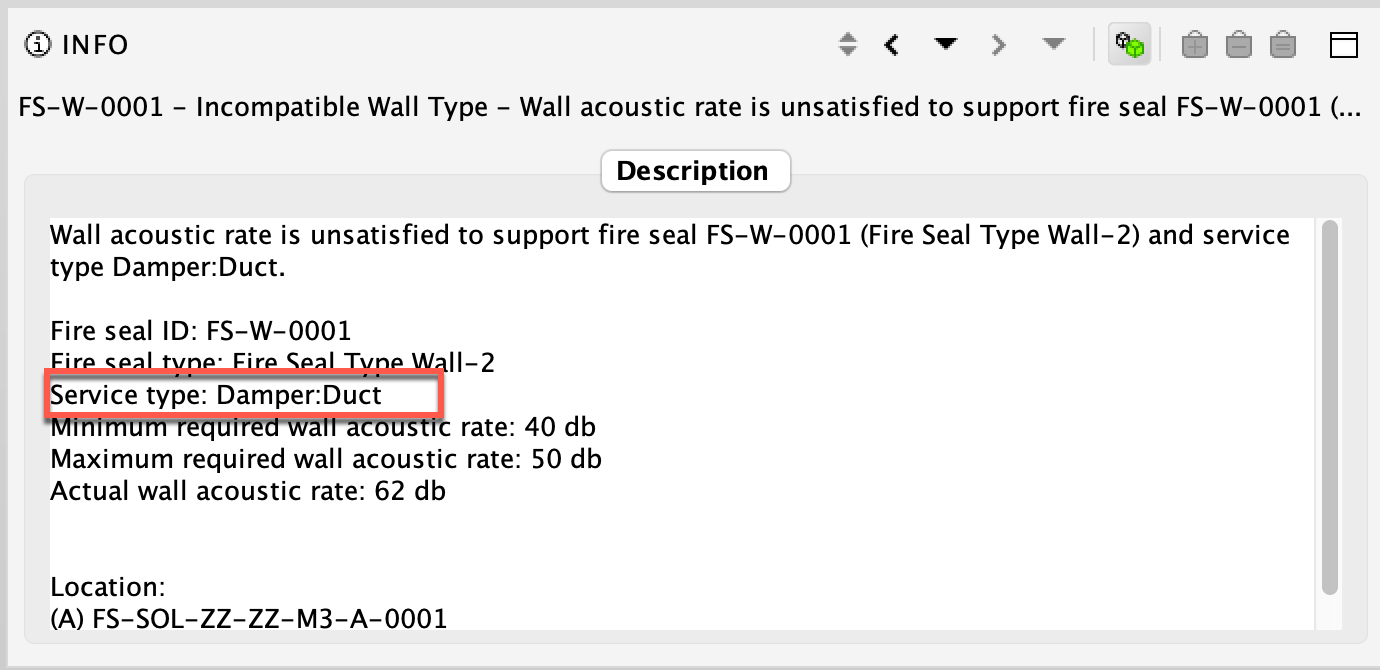This screenshot has width=1380, height=670.
Task: Click the bag icon with minus sign
Action: click(1239, 44)
